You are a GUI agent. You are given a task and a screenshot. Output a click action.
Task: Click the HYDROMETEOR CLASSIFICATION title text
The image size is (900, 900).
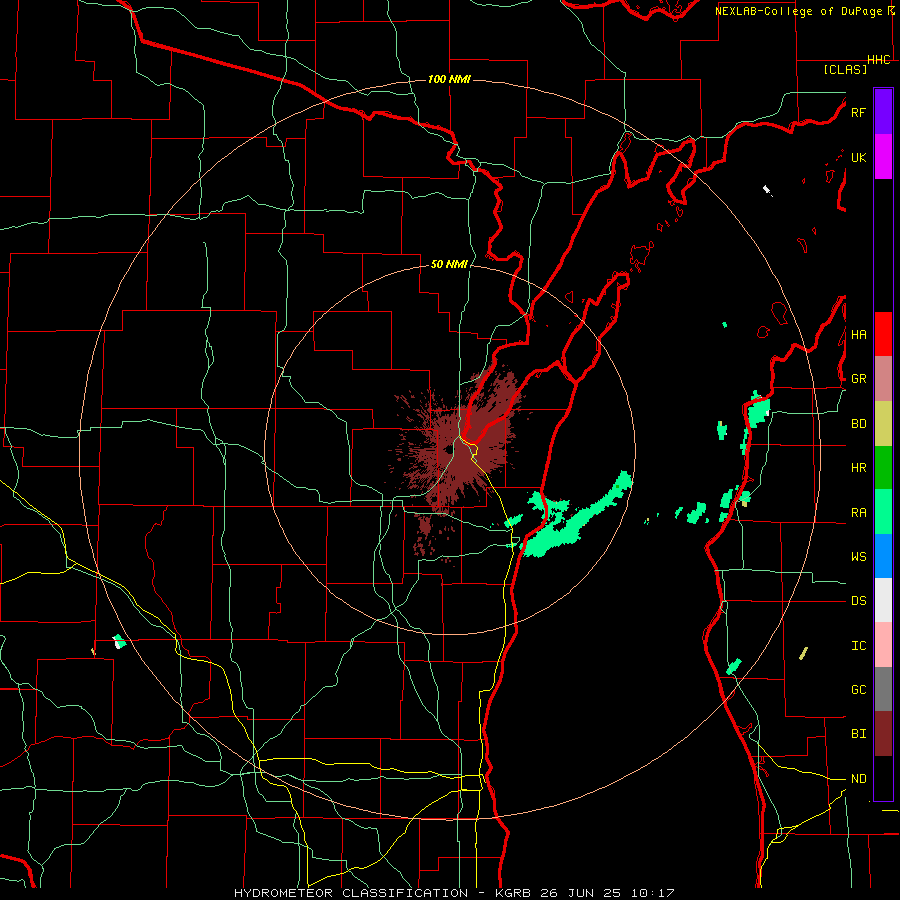click(x=351, y=893)
